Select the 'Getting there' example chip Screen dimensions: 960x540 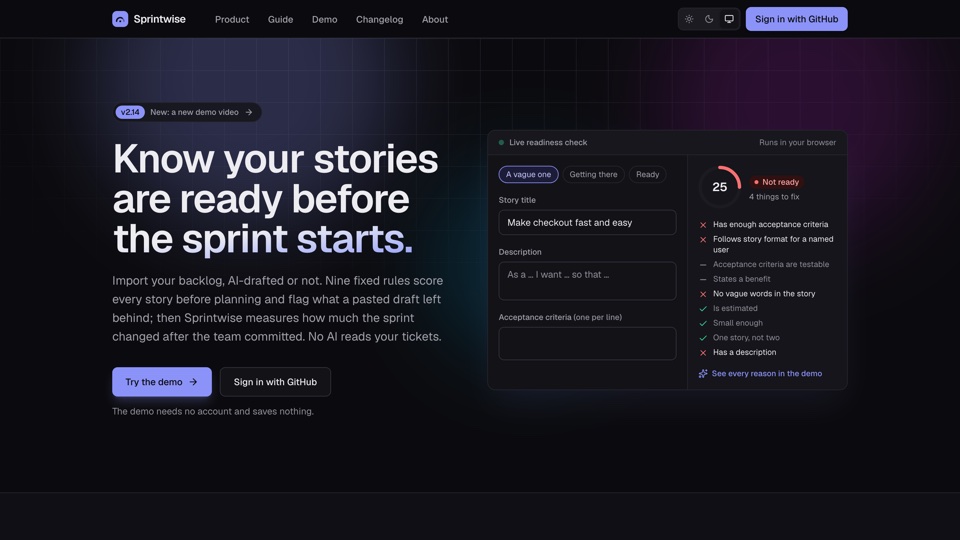pyautogui.click(x=593, y=174)
